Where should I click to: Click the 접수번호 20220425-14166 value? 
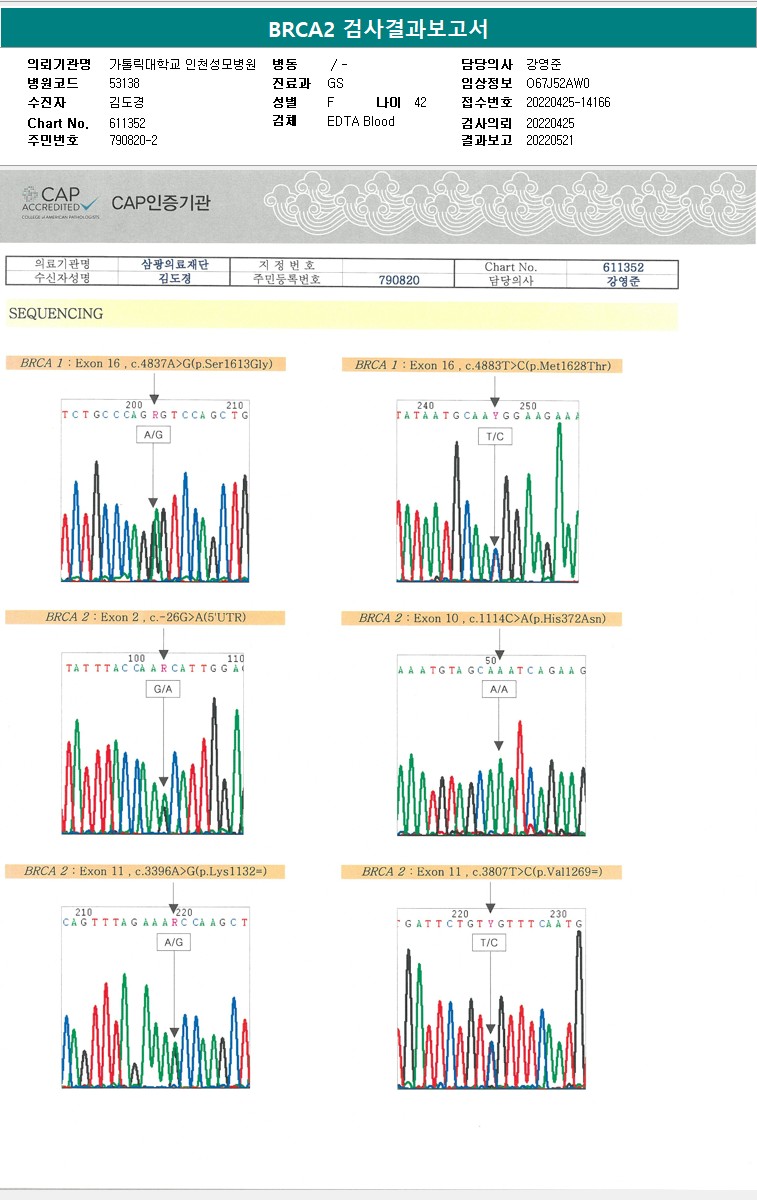pyautogui.click(x=568, y=103)
